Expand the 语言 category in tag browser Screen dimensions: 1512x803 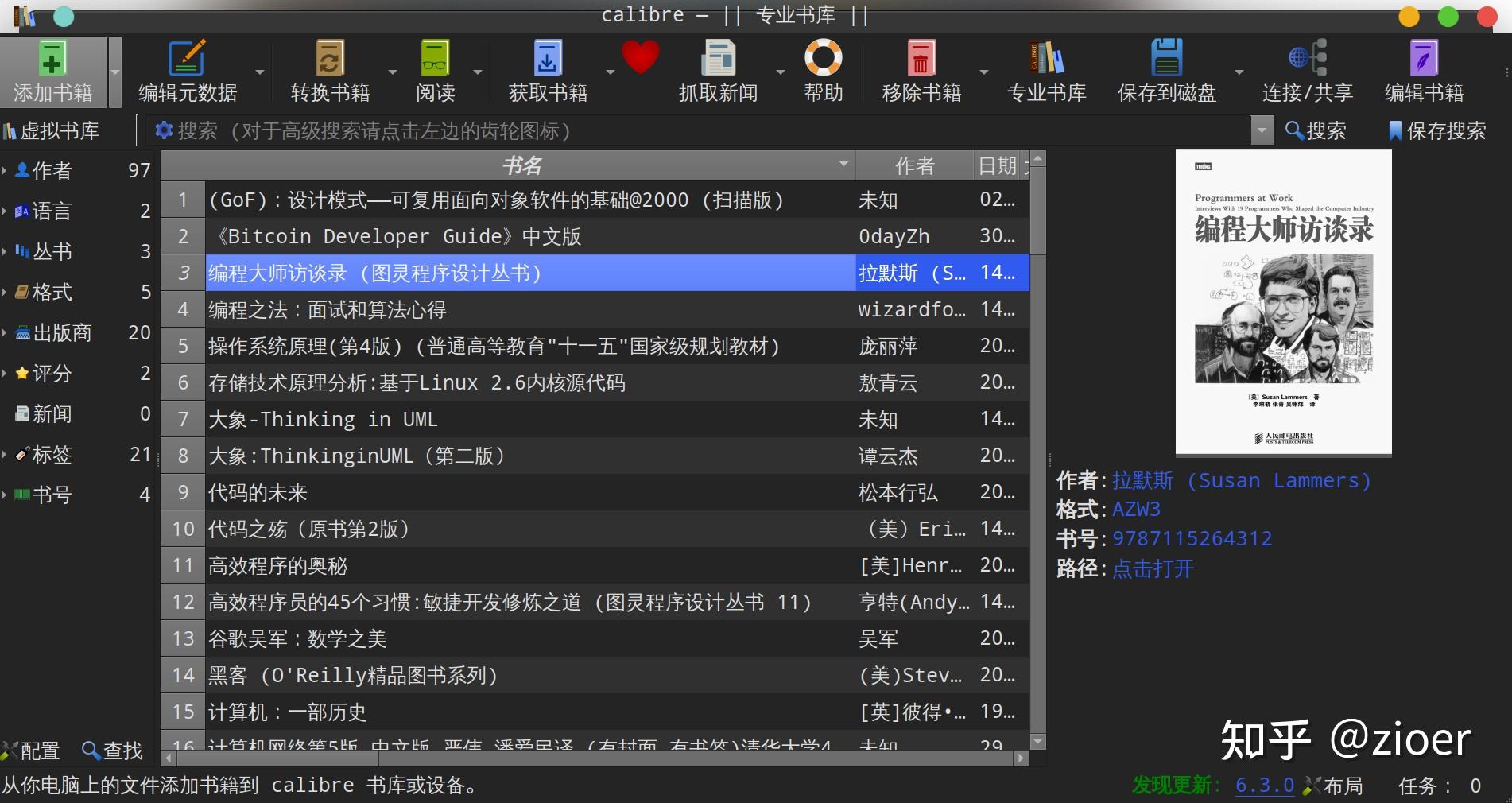point(5,211)
